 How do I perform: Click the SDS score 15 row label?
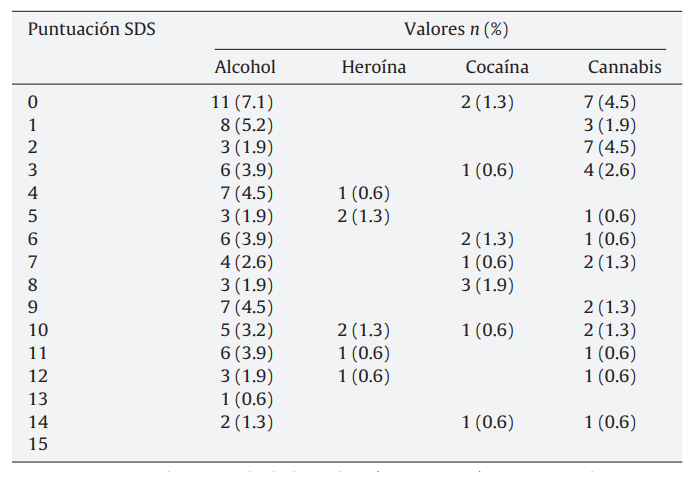click(39, 444)
